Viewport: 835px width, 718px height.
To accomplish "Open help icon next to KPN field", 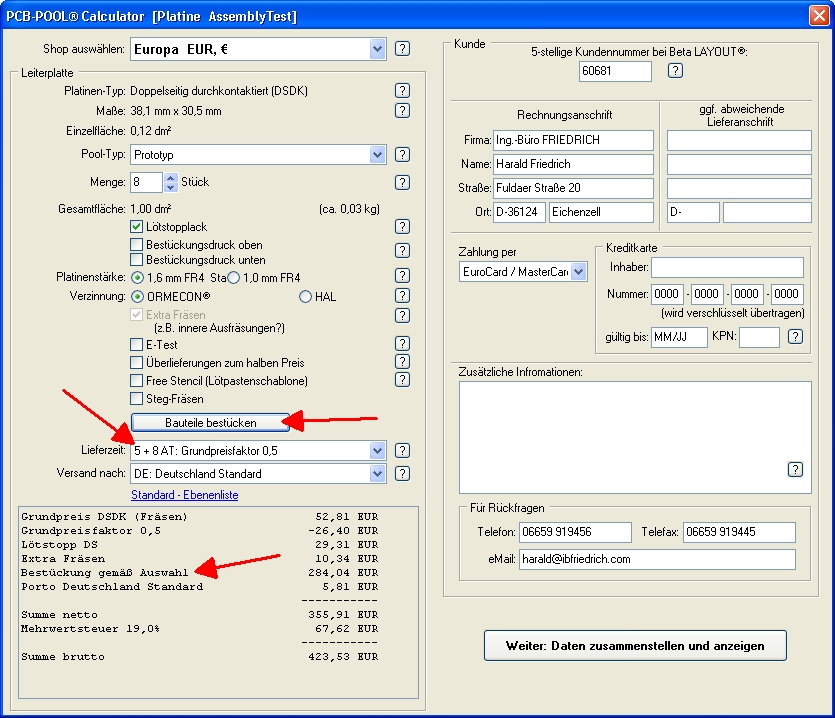I will coord(795,337).
